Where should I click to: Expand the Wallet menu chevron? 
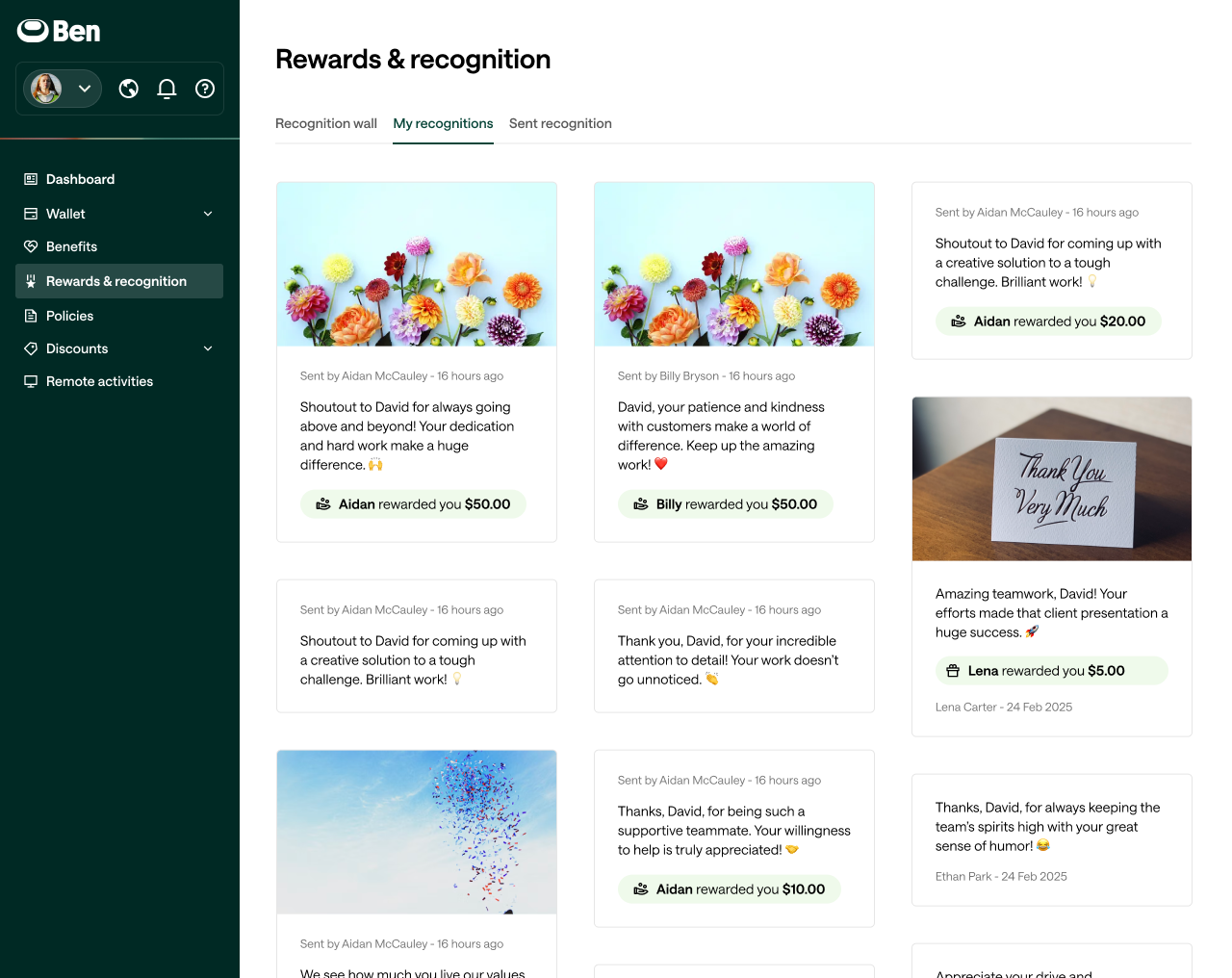[x=208, y=214]
